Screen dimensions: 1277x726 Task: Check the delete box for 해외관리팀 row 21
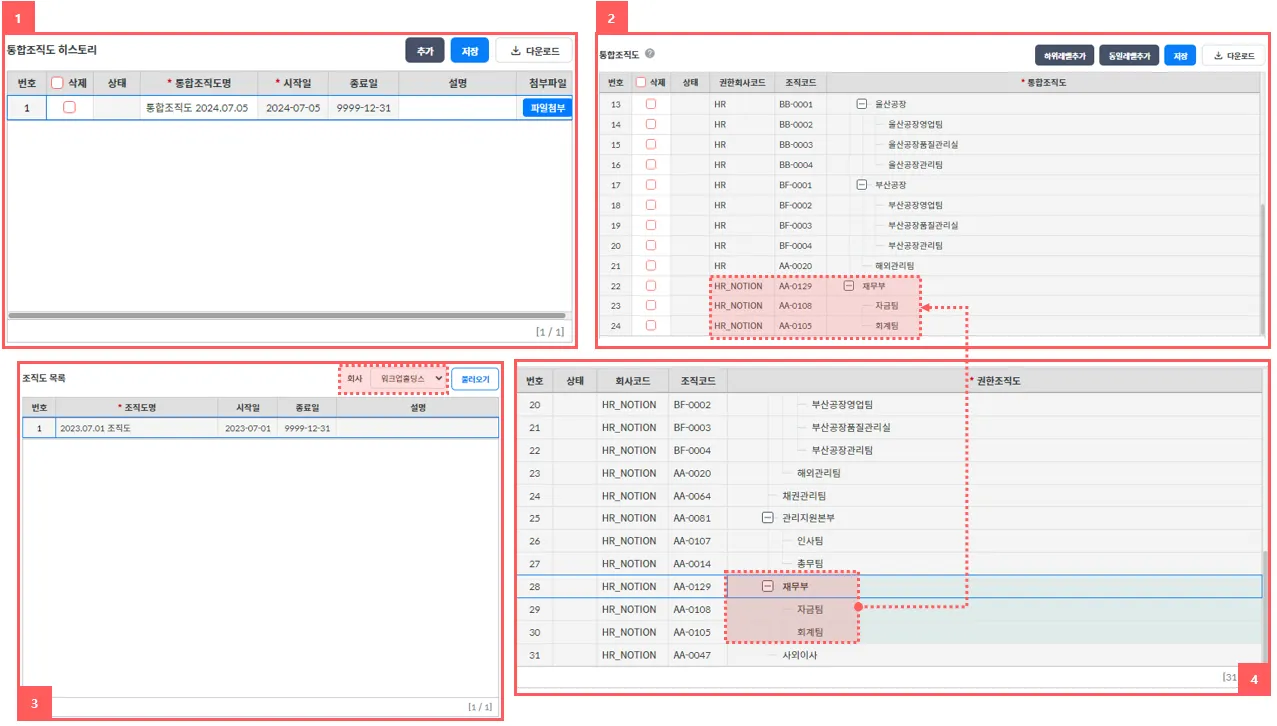point(651,265)
